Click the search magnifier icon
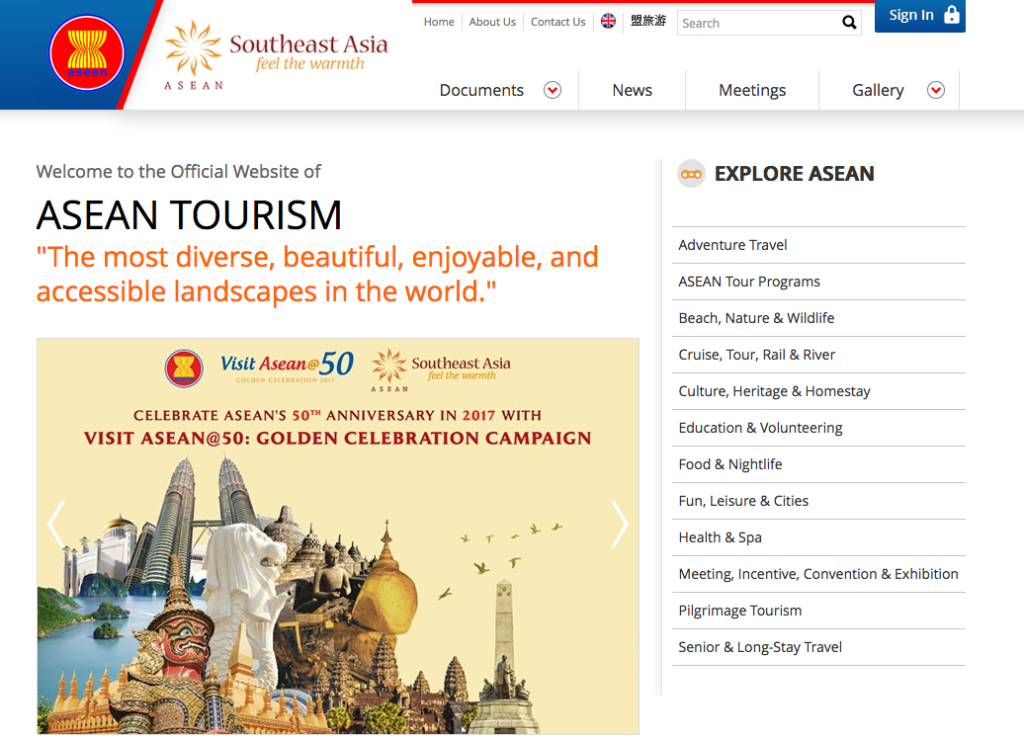Screen dimensions: 1024x739 [x=849, y=23]
